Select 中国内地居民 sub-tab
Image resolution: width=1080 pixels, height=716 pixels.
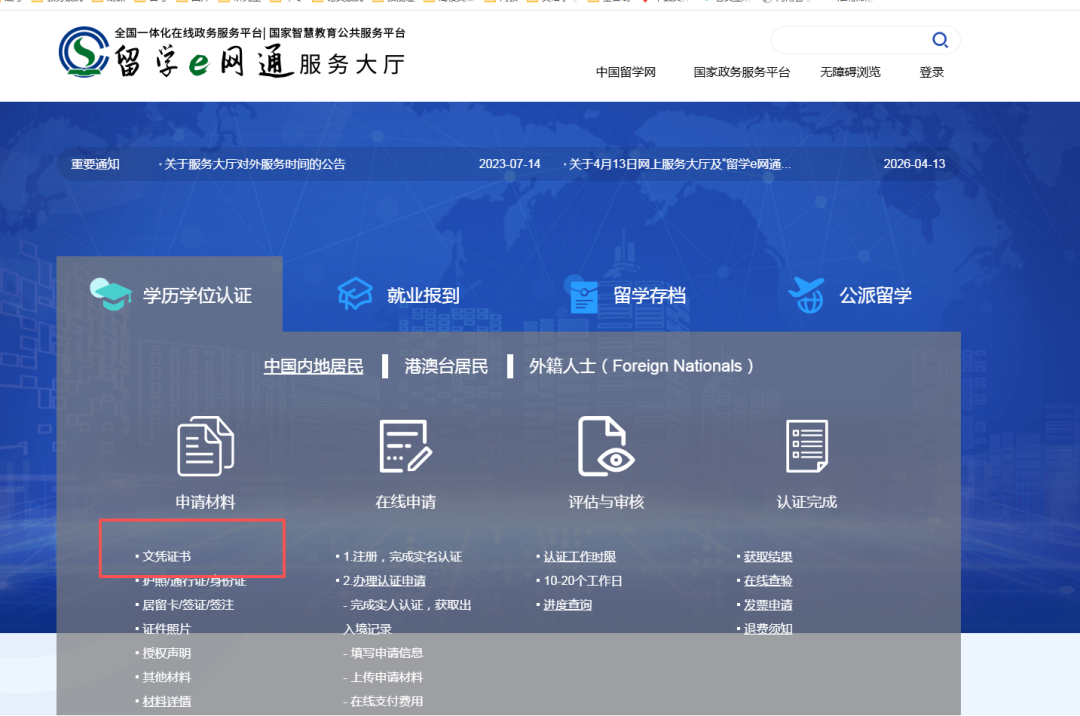313,366
